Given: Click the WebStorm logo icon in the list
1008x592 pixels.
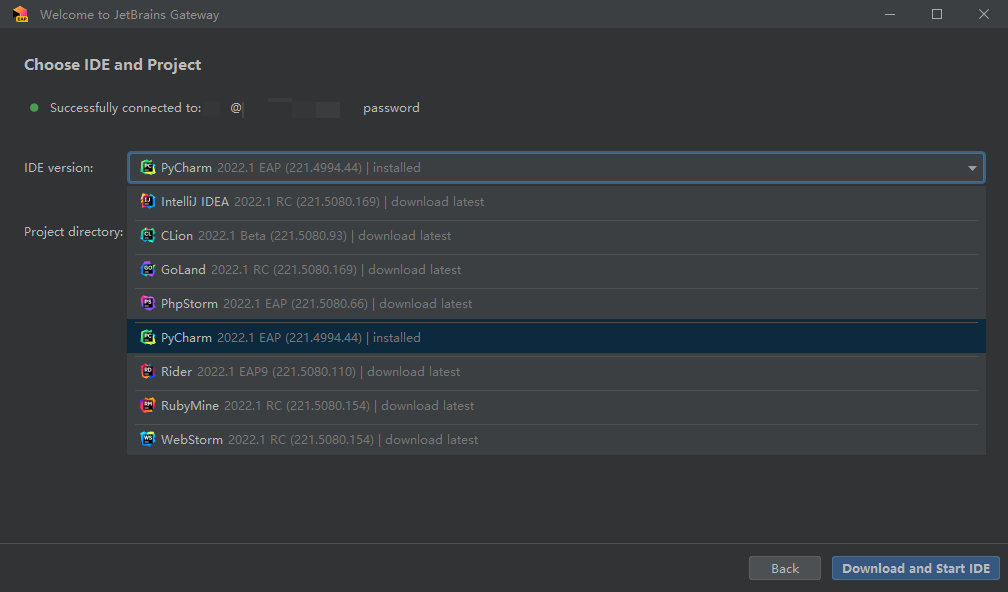Looking at the screenshot, I should pyautogui.click(x=148, y=440).
